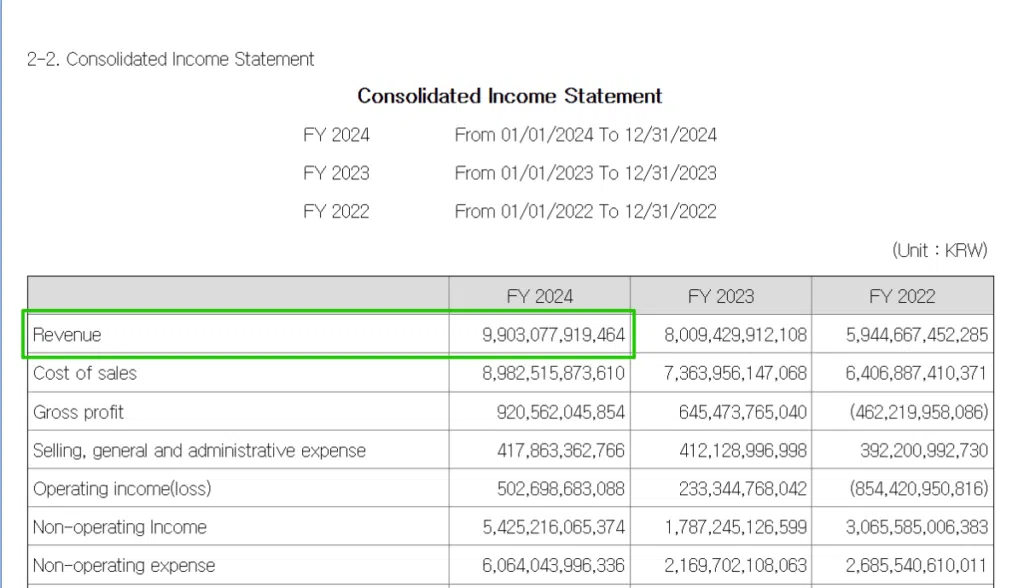Click the Non-operating expense row label
Image resolution: width=1024 pixels, height=588 pixels.
124,565
